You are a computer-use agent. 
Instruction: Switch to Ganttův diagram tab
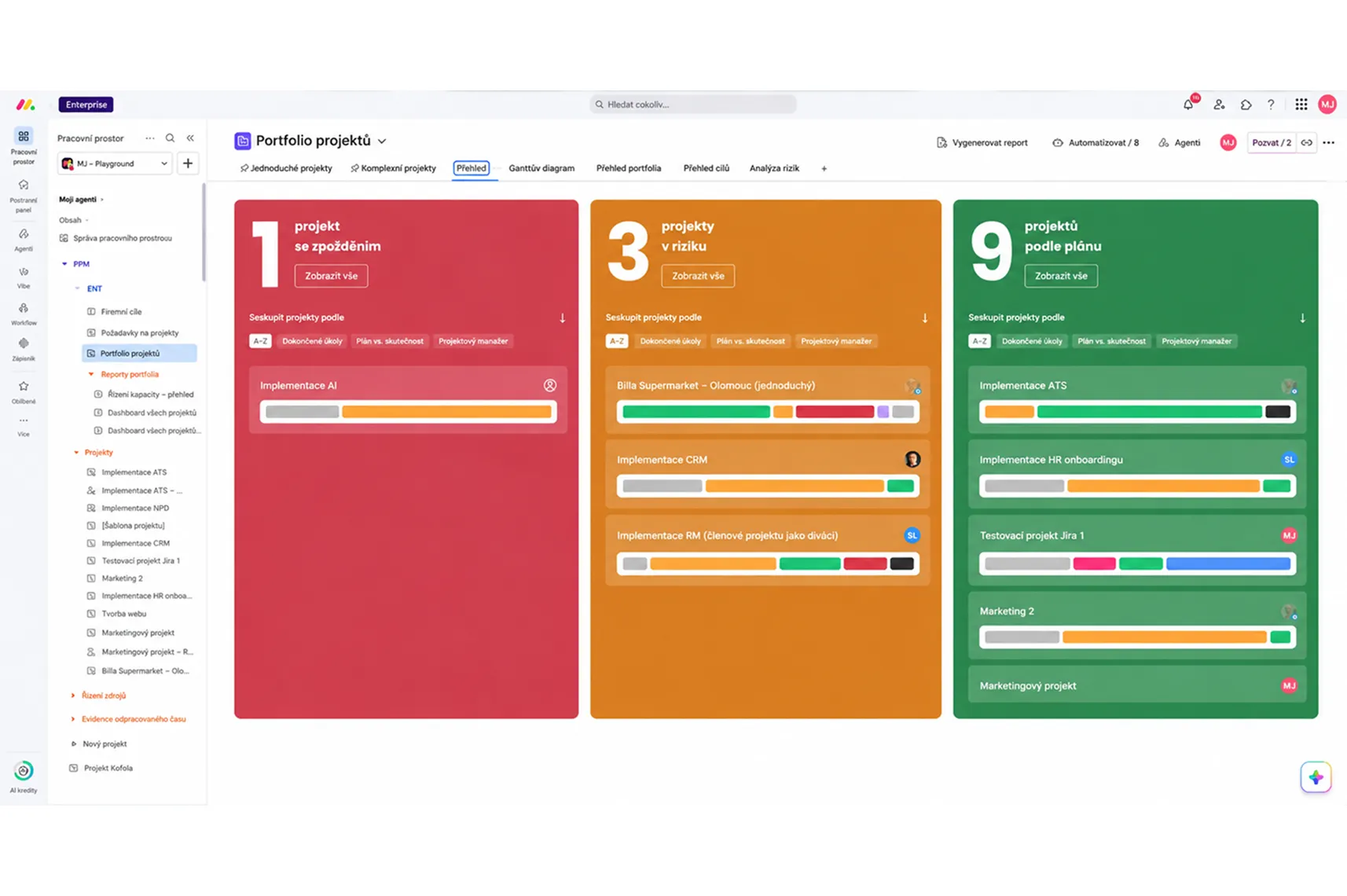click(541, 168)
